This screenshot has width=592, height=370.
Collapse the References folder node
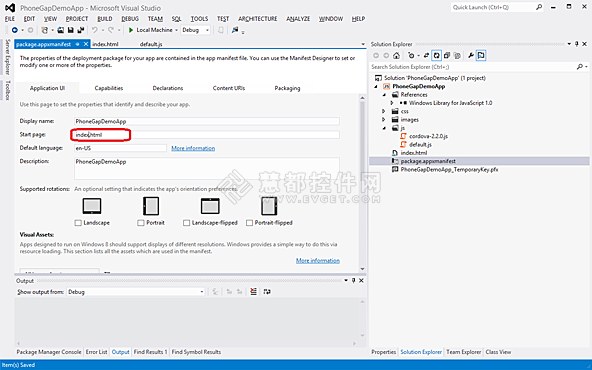(x=384, y=95)
